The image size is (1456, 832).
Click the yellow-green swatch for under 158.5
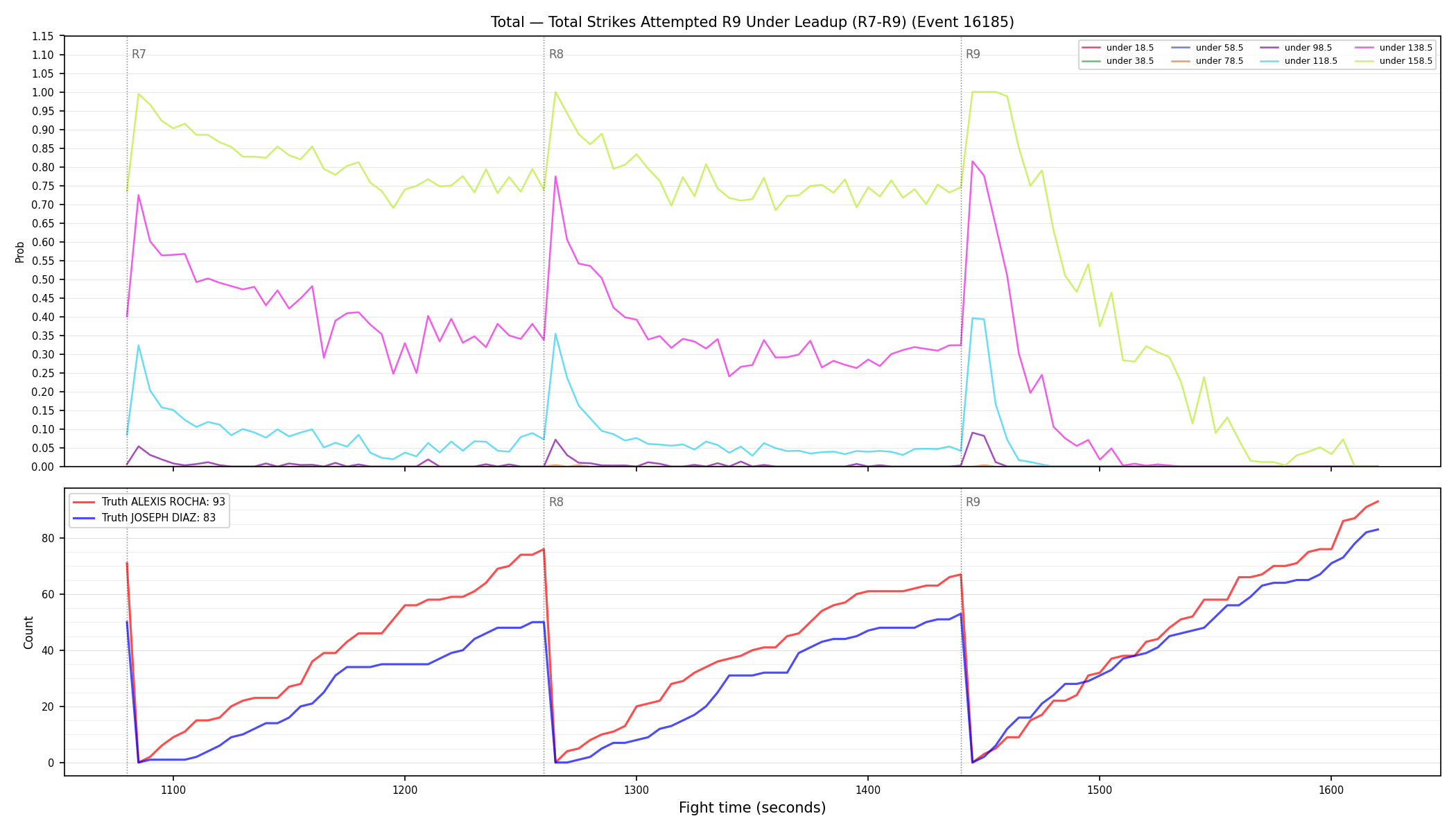[x=1364, y=61]
